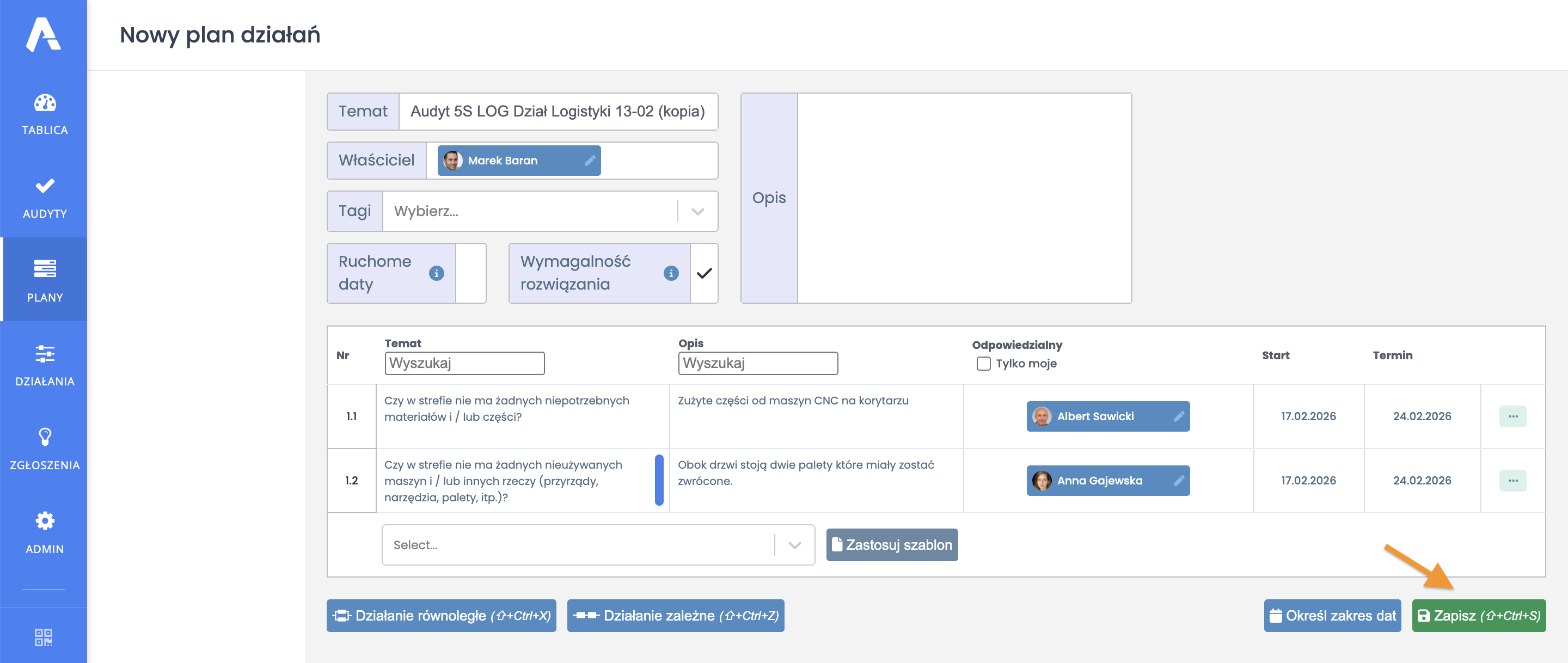This screenshot has height=663, width=1568.
Task: Enable the Tylko moje checkbox
Action: point(983,364)
